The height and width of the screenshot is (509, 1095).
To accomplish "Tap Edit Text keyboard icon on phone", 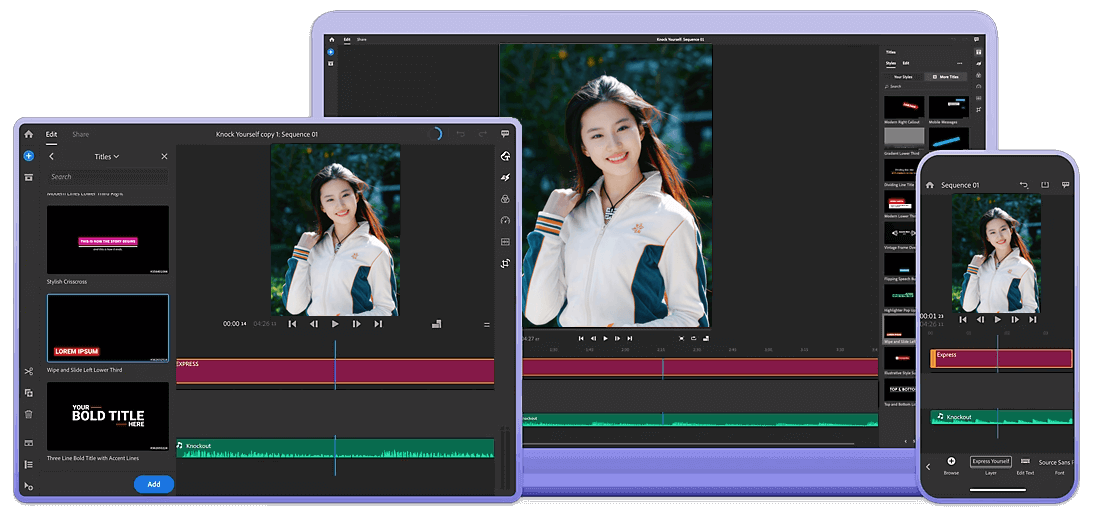I will point(1025,461).
